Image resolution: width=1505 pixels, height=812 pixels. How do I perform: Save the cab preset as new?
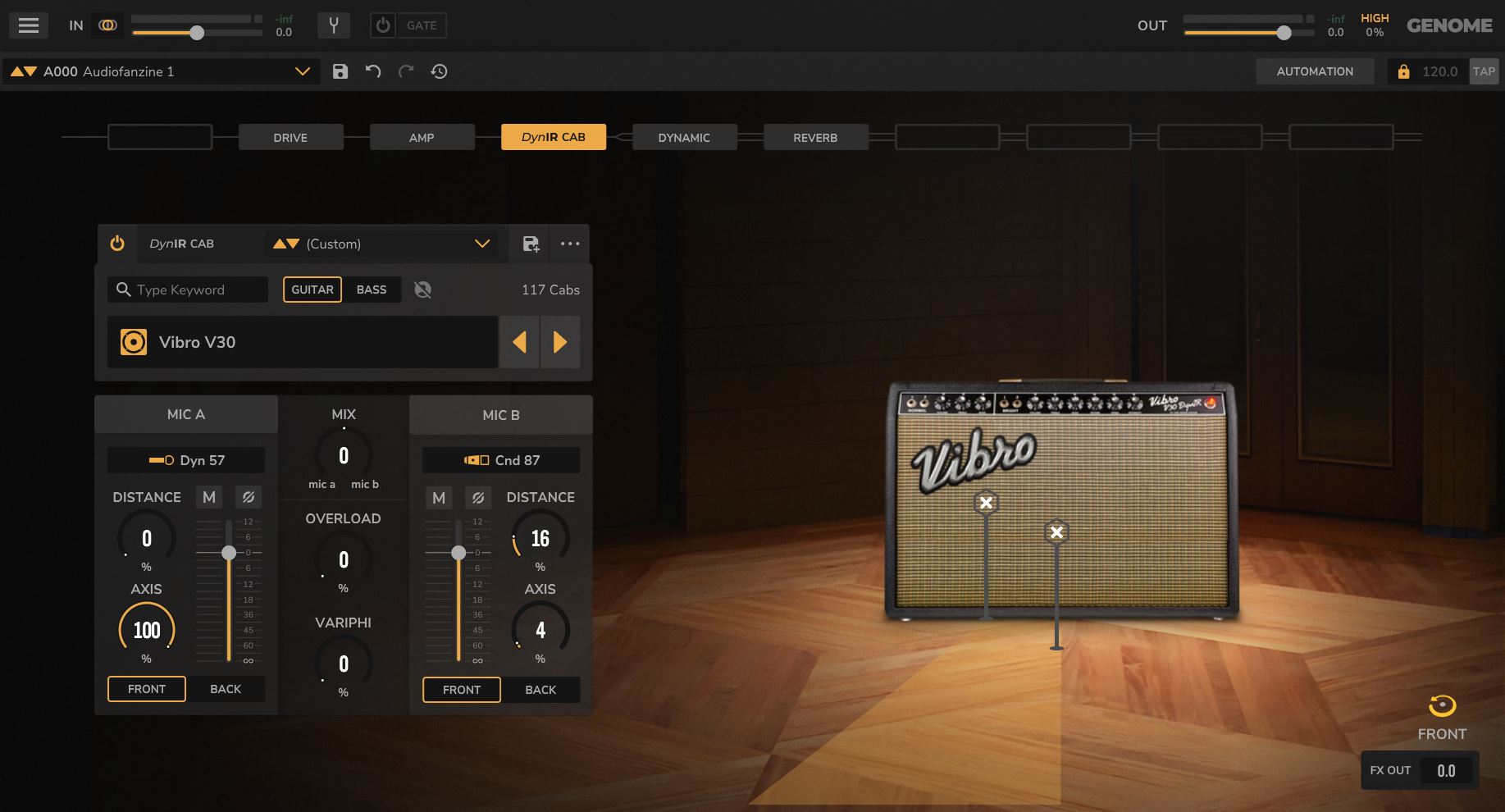pyautogui.click(x=531, y=244)
